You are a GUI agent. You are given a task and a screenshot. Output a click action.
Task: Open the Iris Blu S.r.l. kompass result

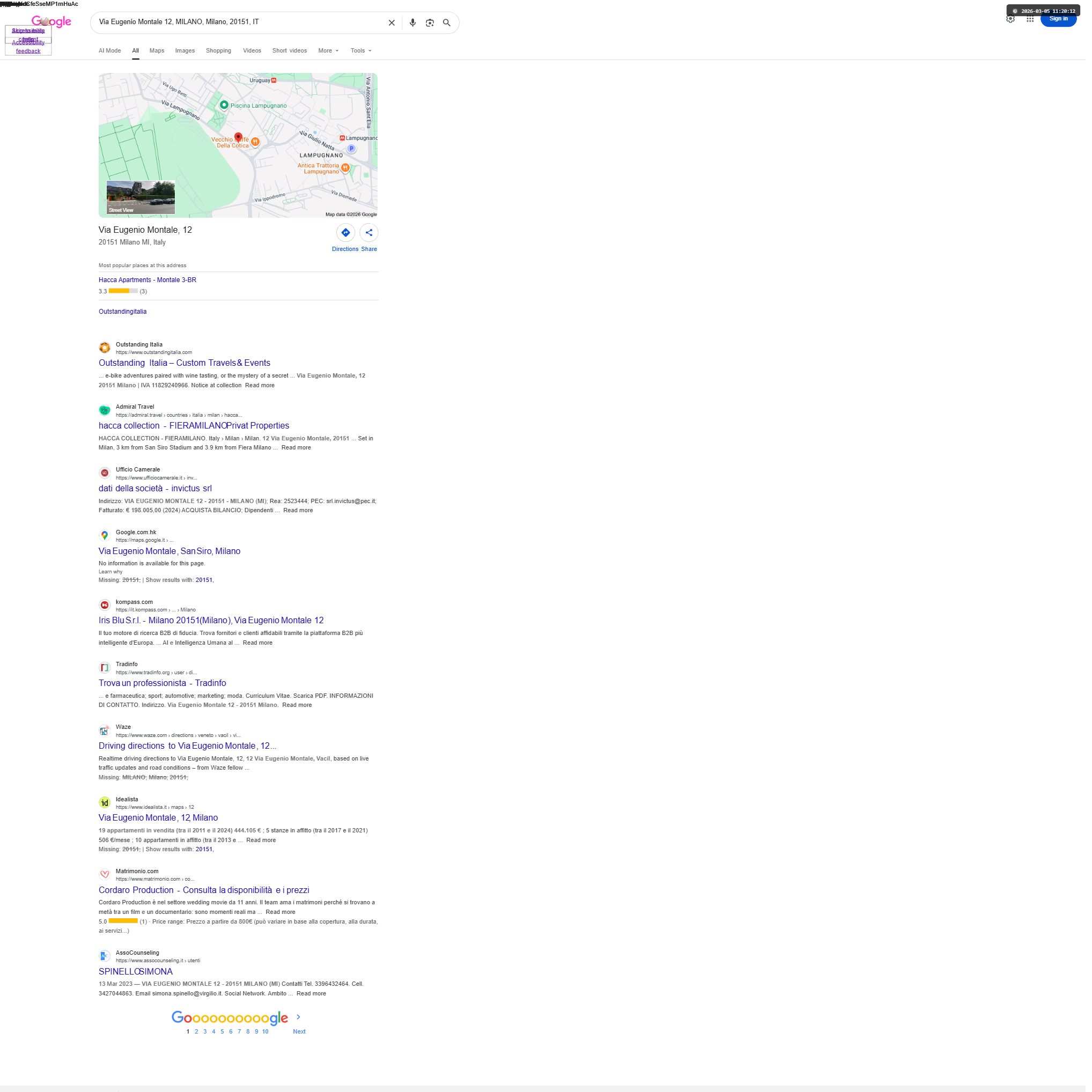tap(212, 624)
